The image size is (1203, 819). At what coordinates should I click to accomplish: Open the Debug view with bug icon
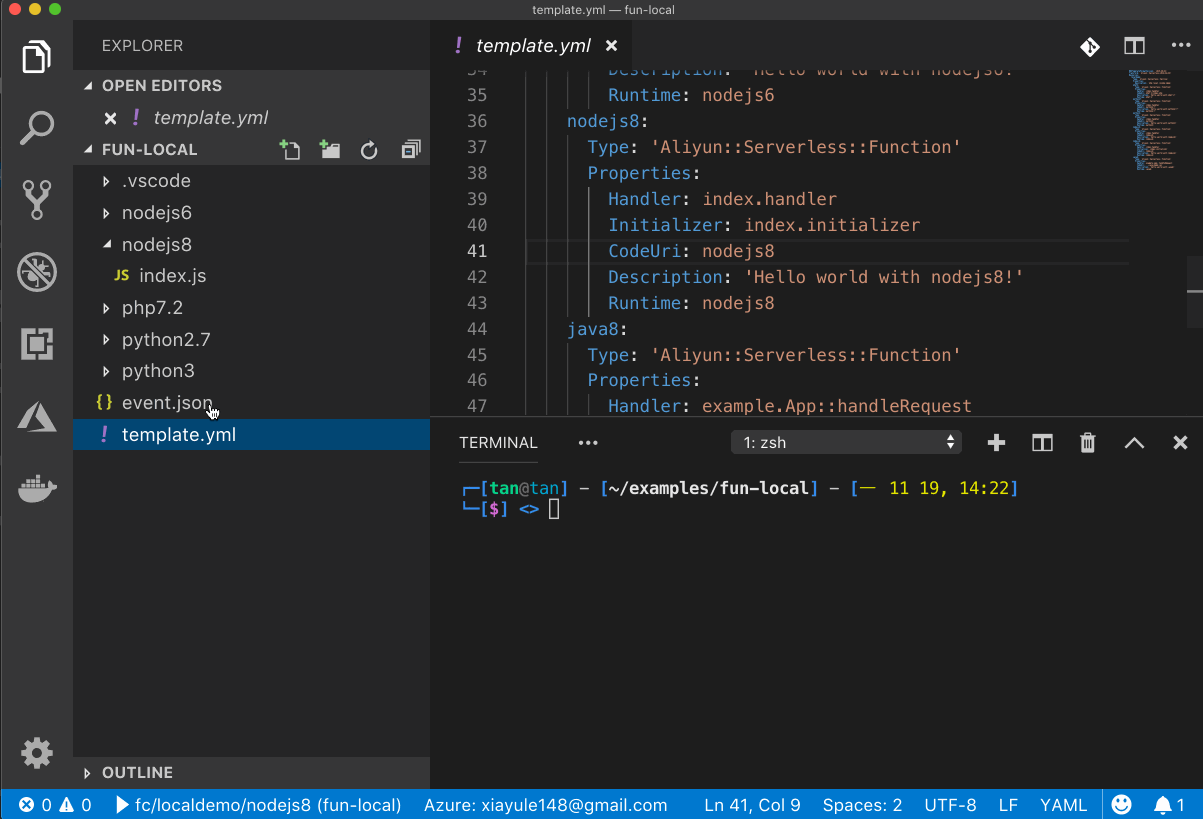click(37, 271)
